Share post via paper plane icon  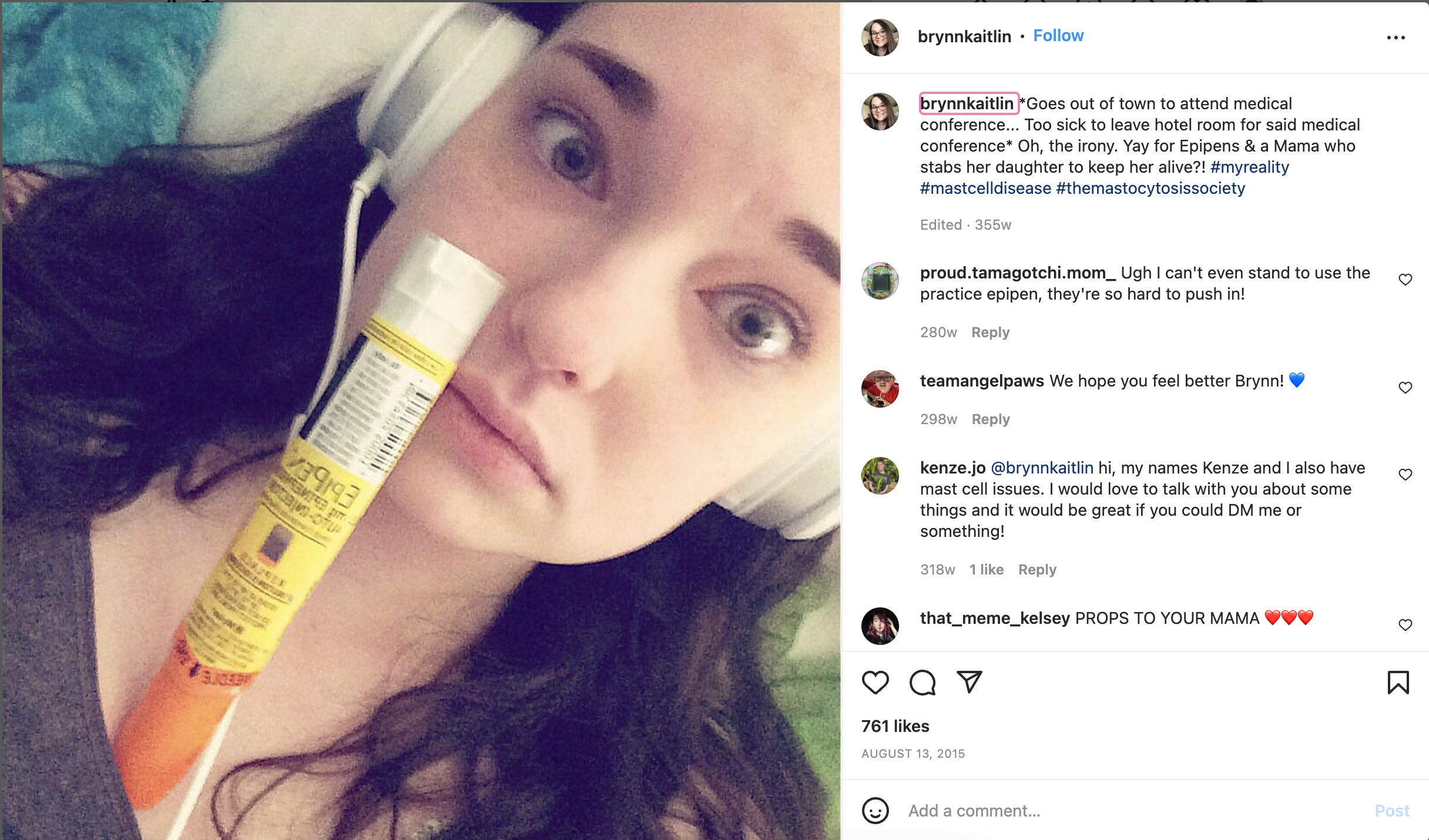point(969,682)
